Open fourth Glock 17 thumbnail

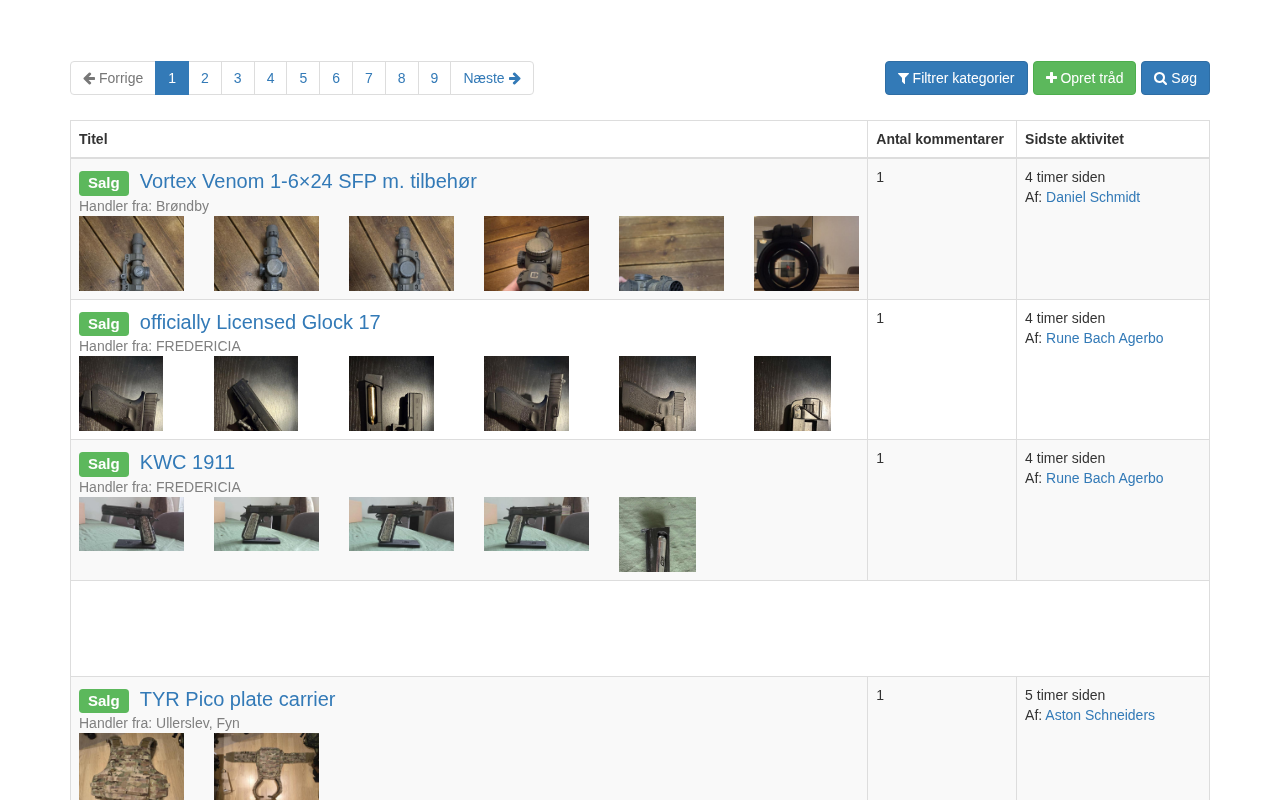pyautogui.click(x=526, y=394)
